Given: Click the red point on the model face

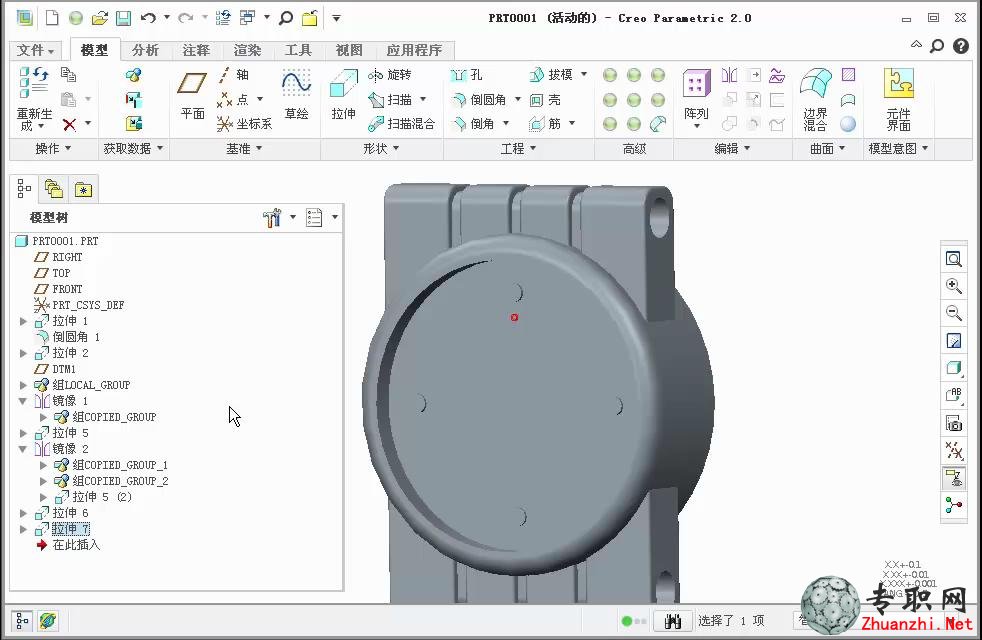Looking at the screenshot, I should pyautogui.click(x=514, y=317).
